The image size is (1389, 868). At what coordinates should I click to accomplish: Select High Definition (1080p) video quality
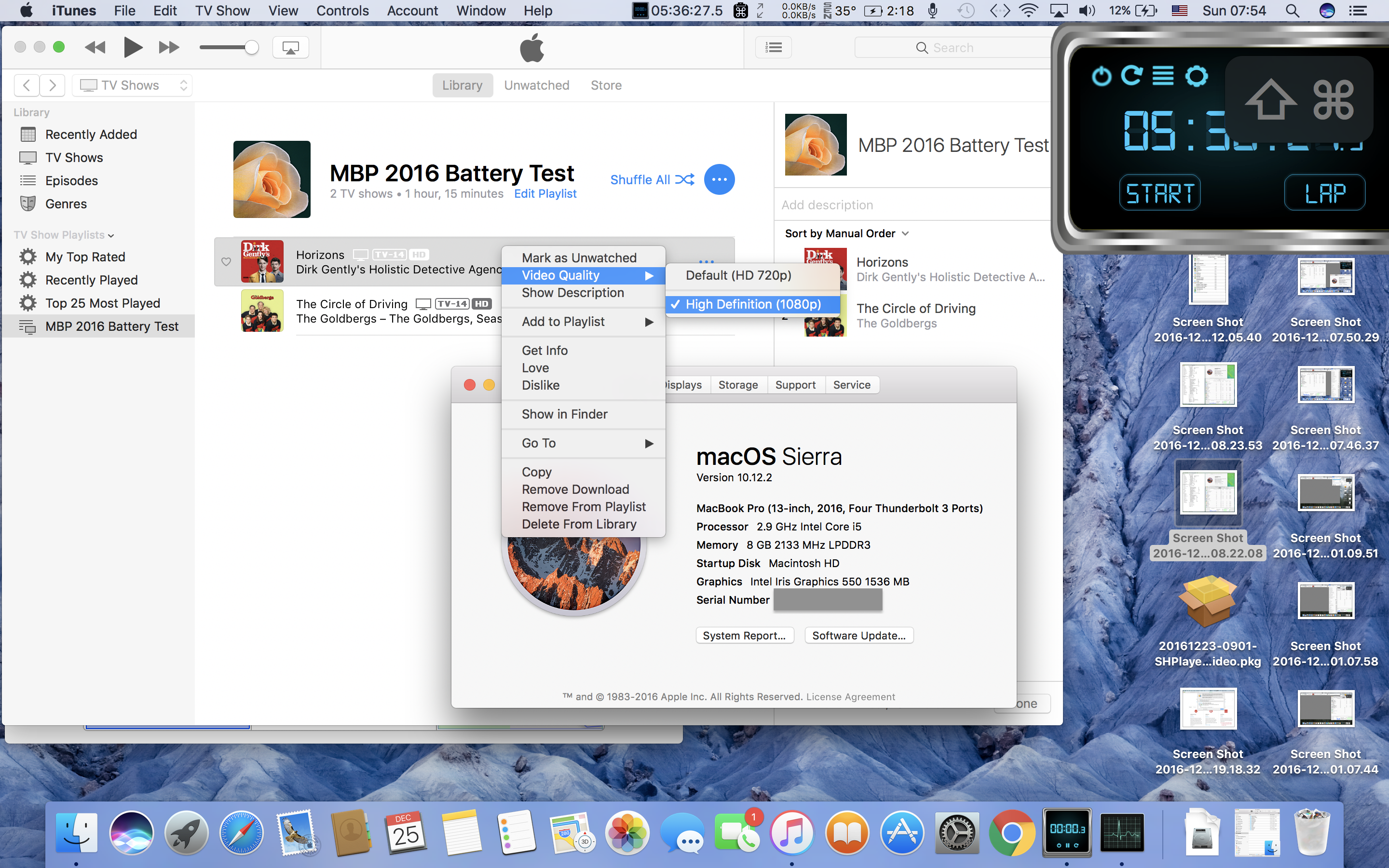pos(752,304)
